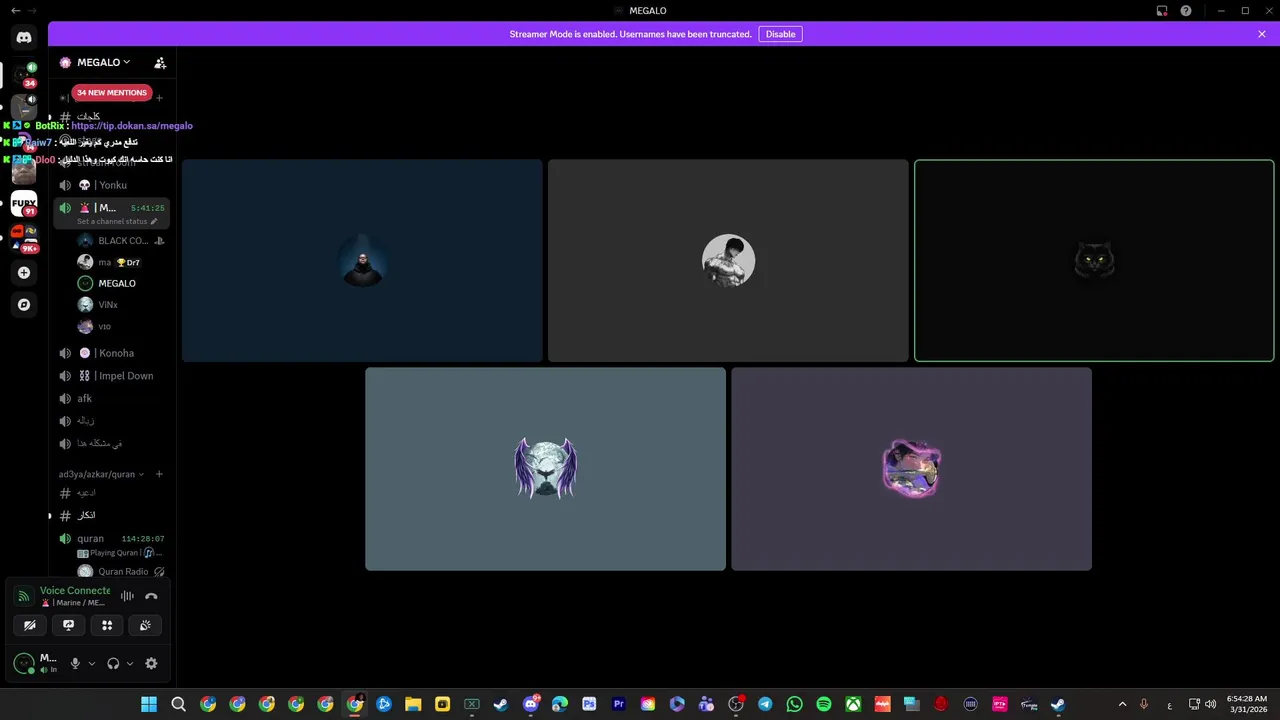Join the Yonku voice channel
Screen dimensions: 1280x720
[x=111, y=185]
